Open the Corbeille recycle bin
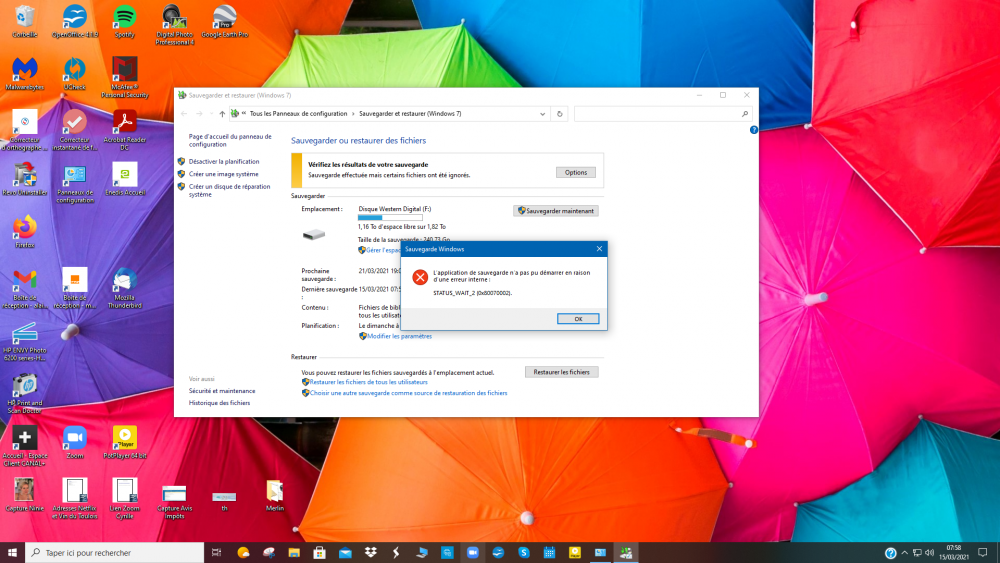 24,18
